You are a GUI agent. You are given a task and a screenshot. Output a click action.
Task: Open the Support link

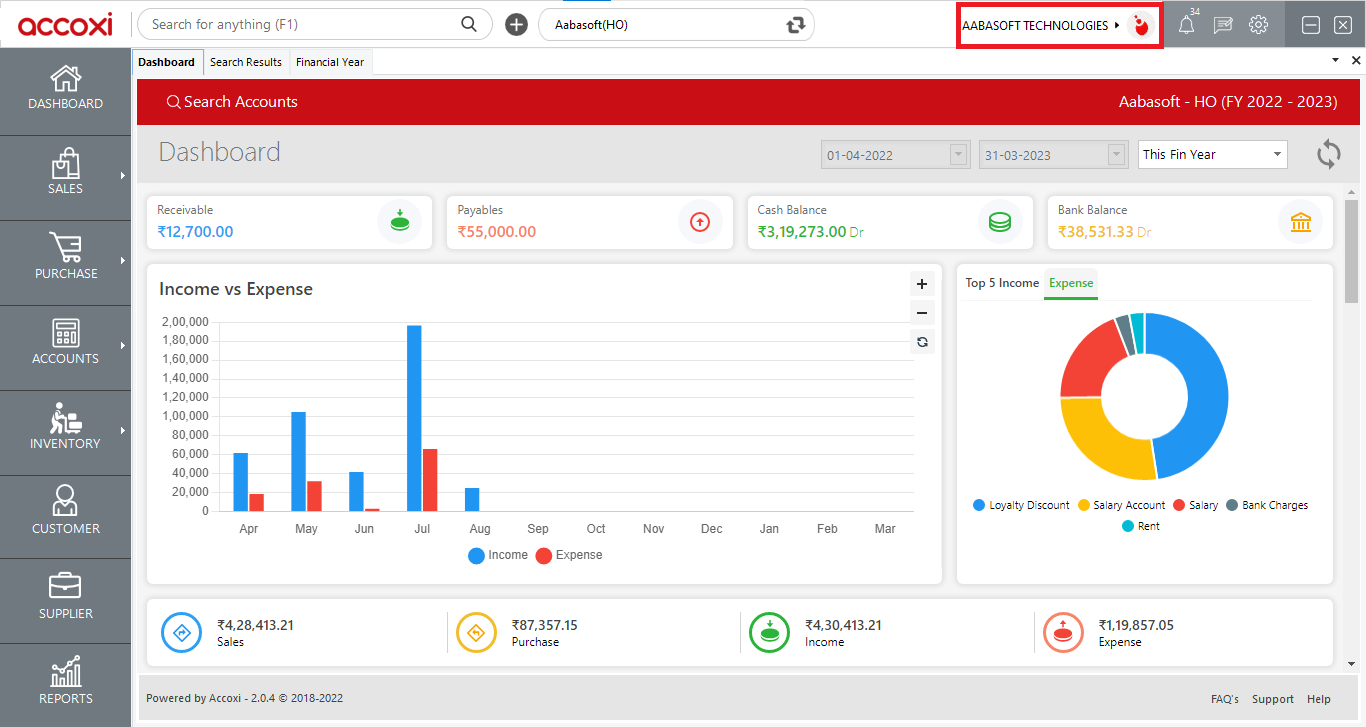(x=1273, y=699)
